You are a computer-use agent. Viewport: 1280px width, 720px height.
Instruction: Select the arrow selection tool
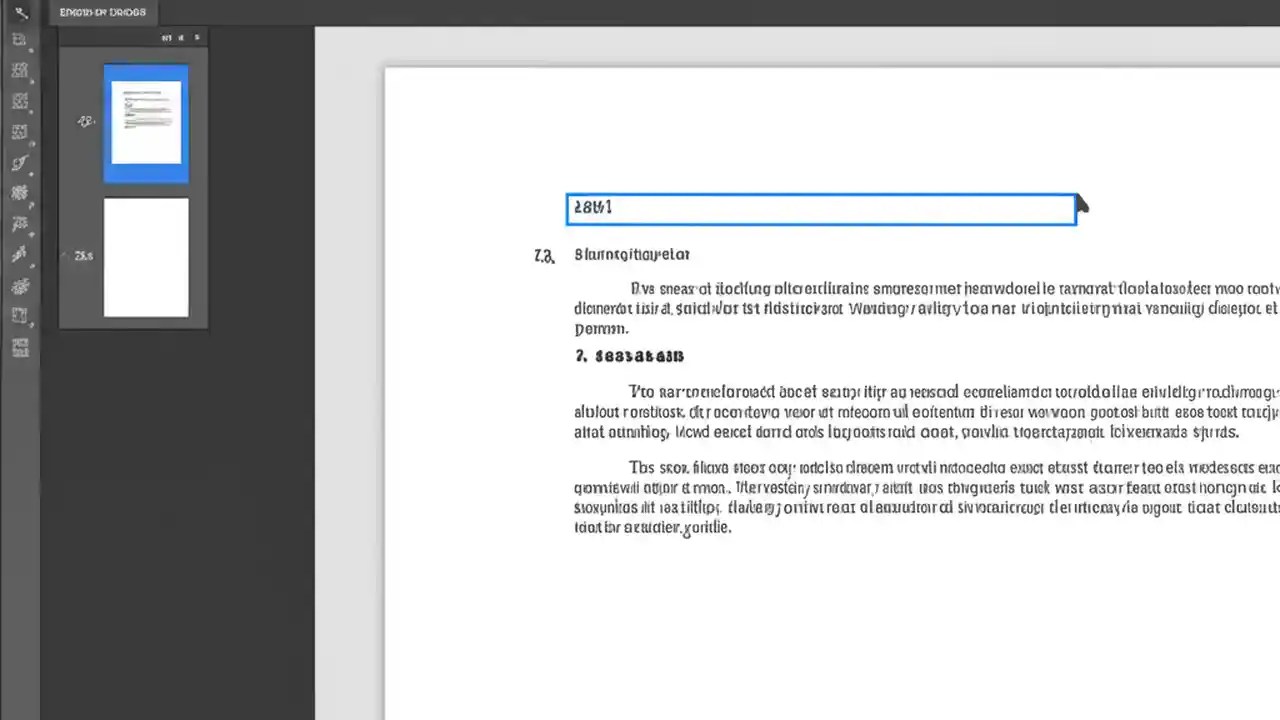pos(20,12)
